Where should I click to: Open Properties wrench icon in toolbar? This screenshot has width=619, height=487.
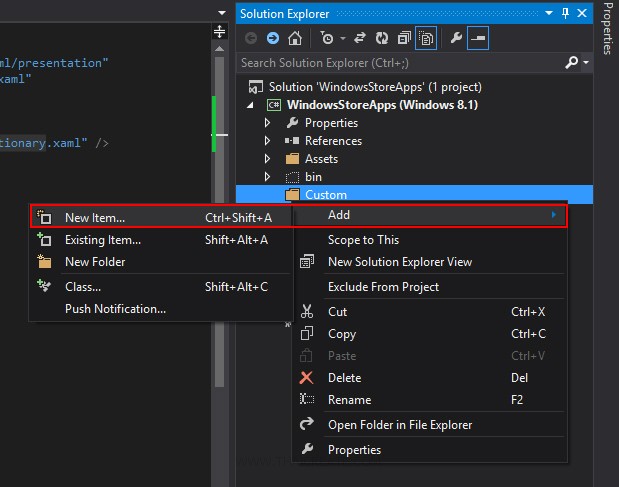(x=456, y=38)
